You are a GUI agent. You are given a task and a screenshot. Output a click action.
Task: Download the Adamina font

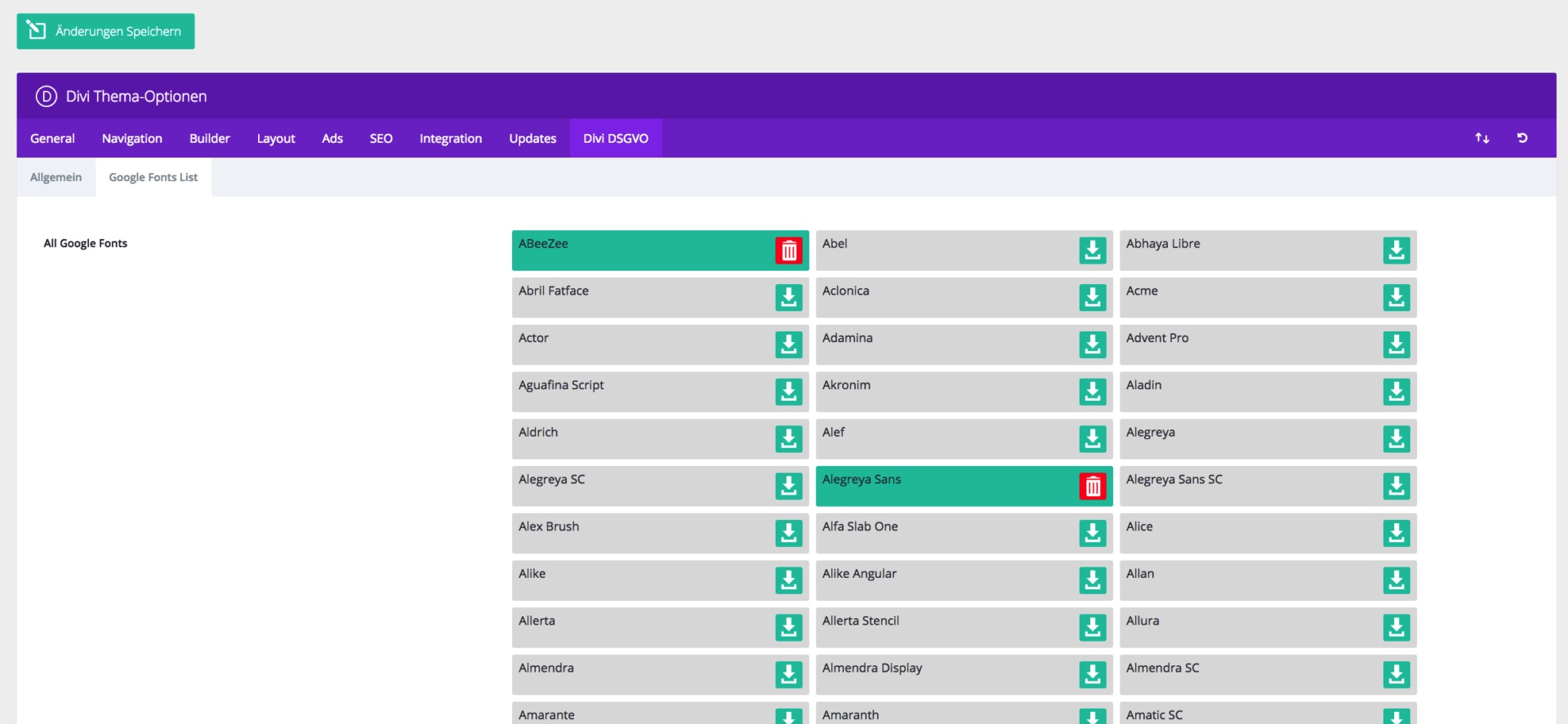[1093, 345]
